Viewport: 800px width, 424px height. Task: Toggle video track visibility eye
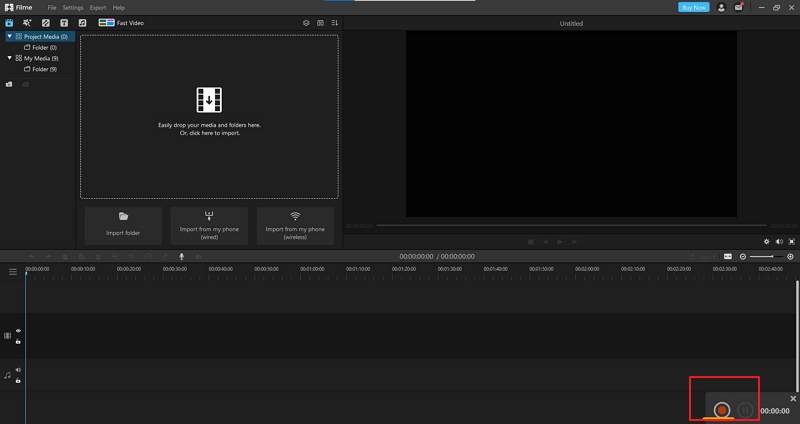point(18,331)
